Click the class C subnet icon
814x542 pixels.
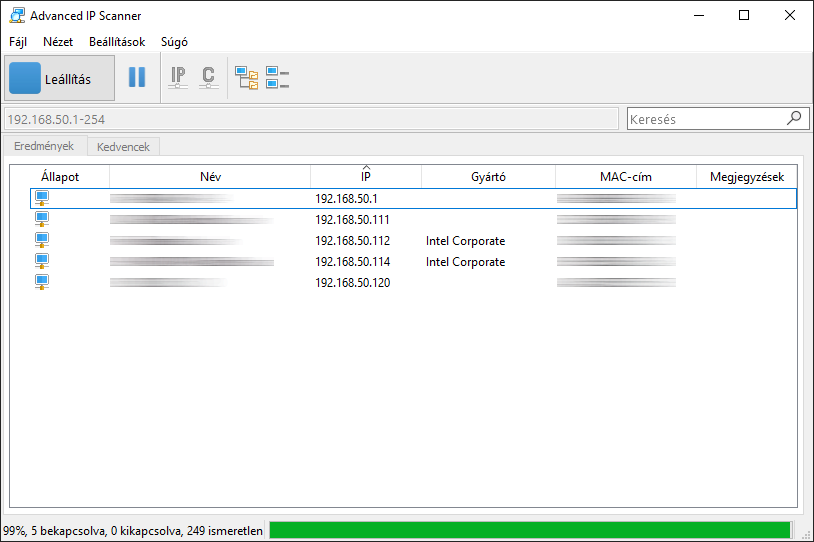pyautogui.click(x=208, y=77)
